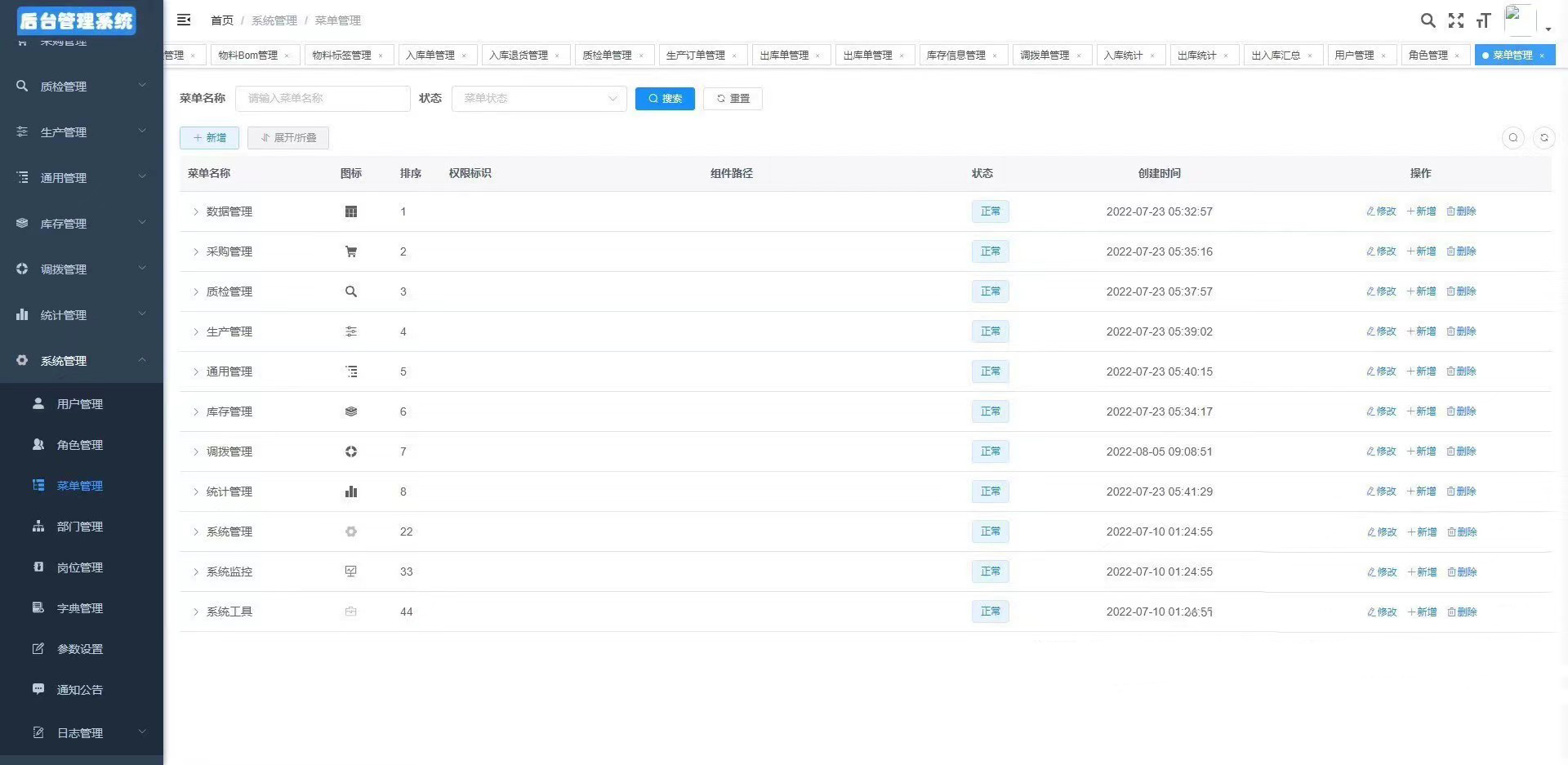Click the 正常 status tag on 调拨管理 row
Screen dimensions: 1568x765
(x=990, y=451)
